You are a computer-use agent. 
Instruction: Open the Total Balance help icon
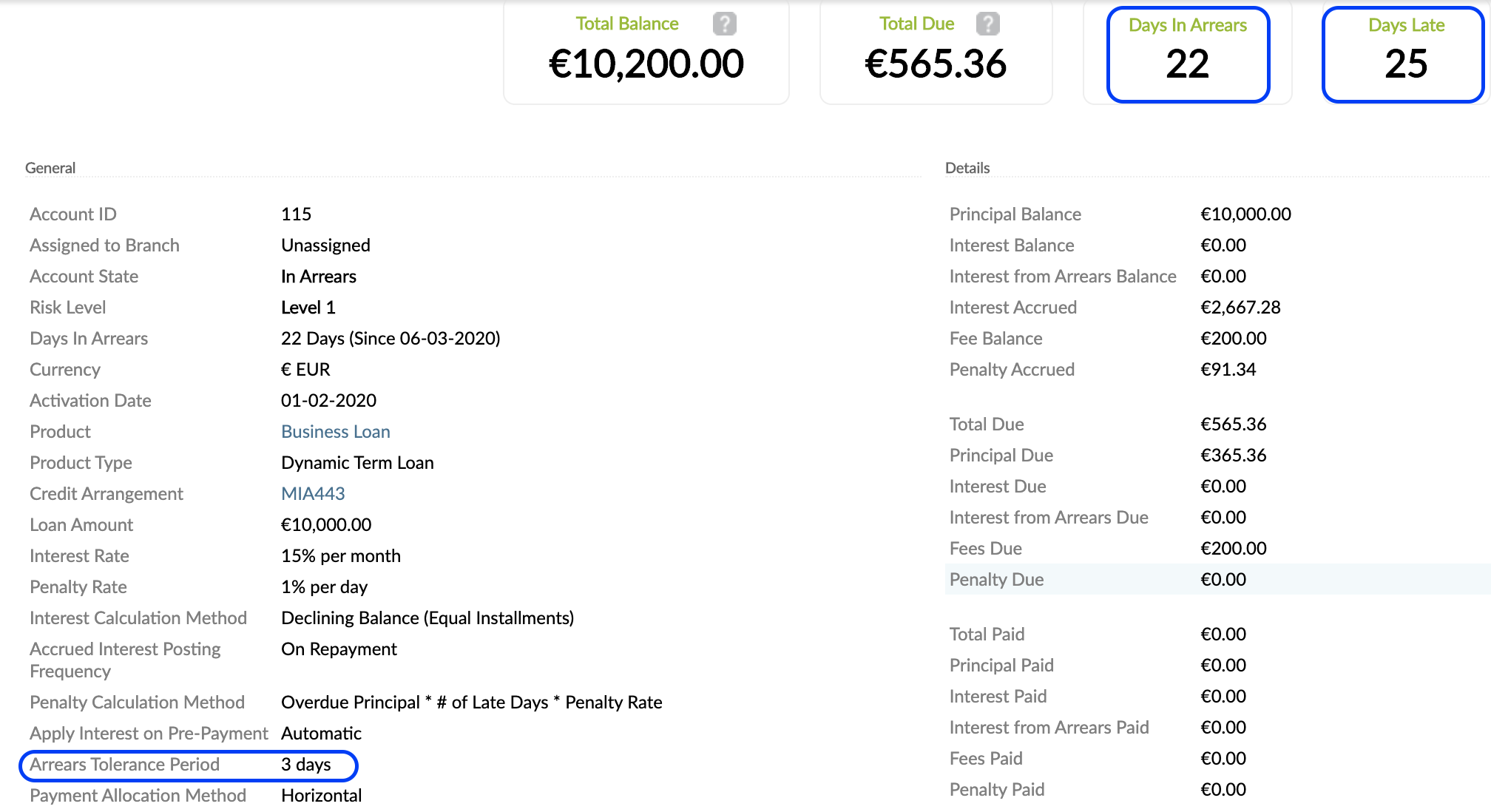(x=726, y=23)
